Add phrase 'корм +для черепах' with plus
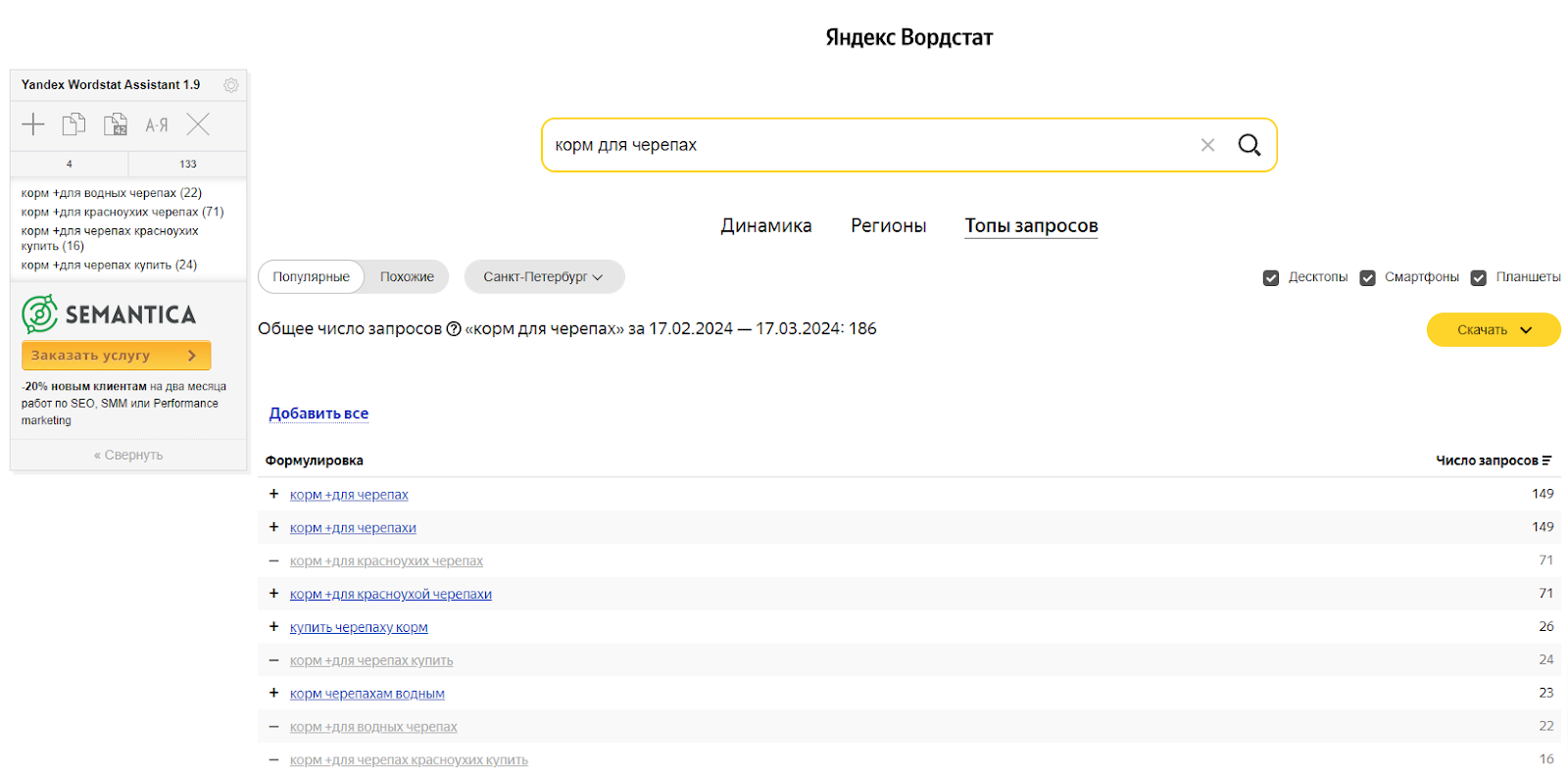 (273, 494)
